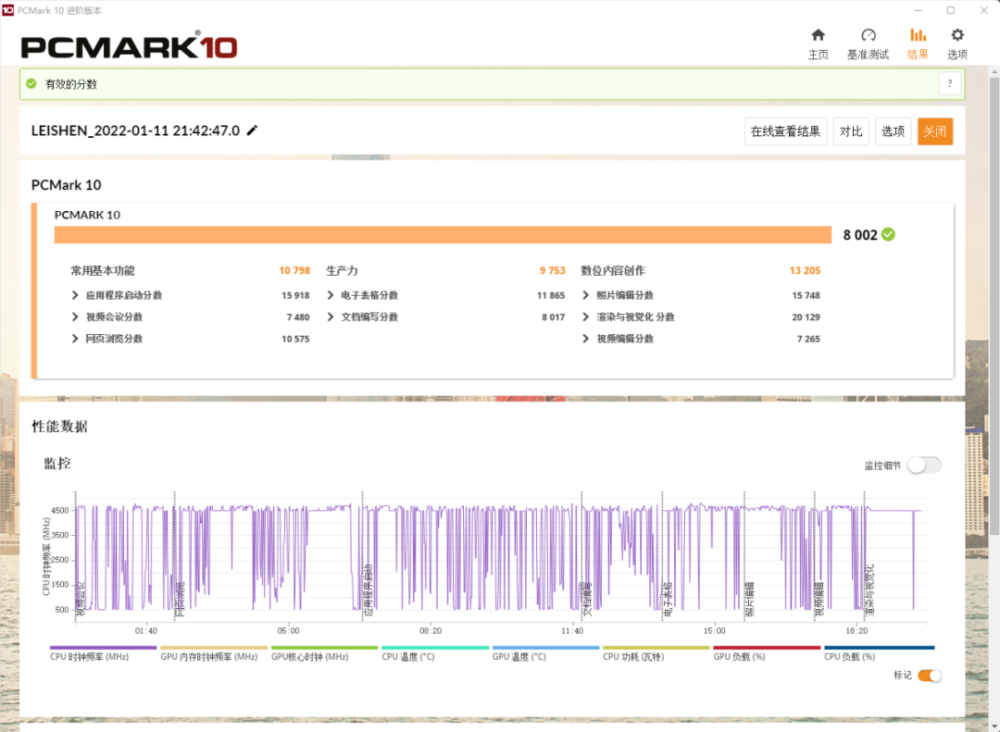
Task: Open the 基准测试 benchmark gauge icon
Action: [868, 35]
